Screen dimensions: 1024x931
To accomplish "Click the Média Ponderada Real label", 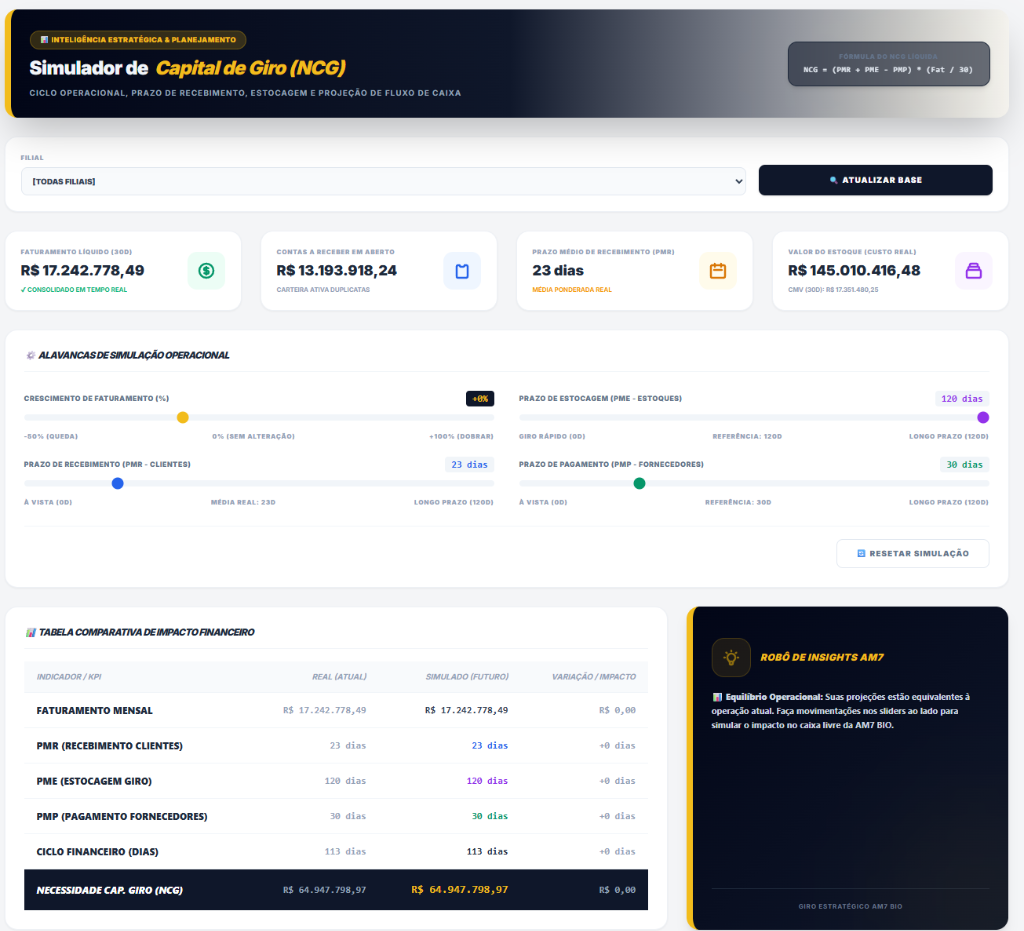I will pyautogui.click(x=572, y=290).
